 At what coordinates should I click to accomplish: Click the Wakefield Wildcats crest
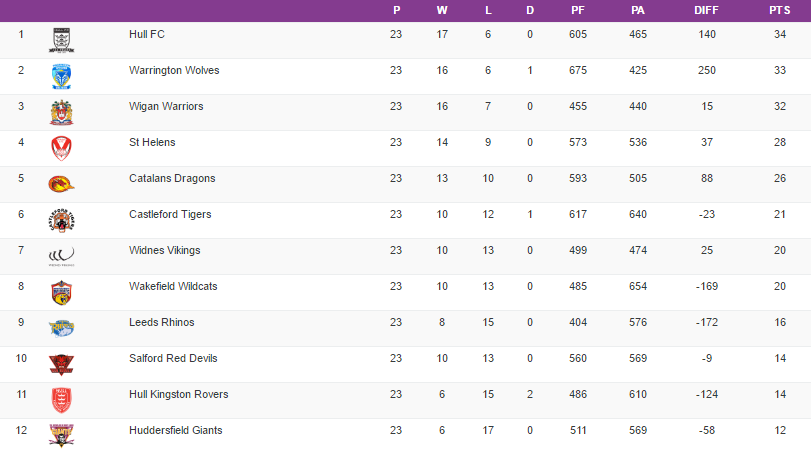click(x=62, y=292)
